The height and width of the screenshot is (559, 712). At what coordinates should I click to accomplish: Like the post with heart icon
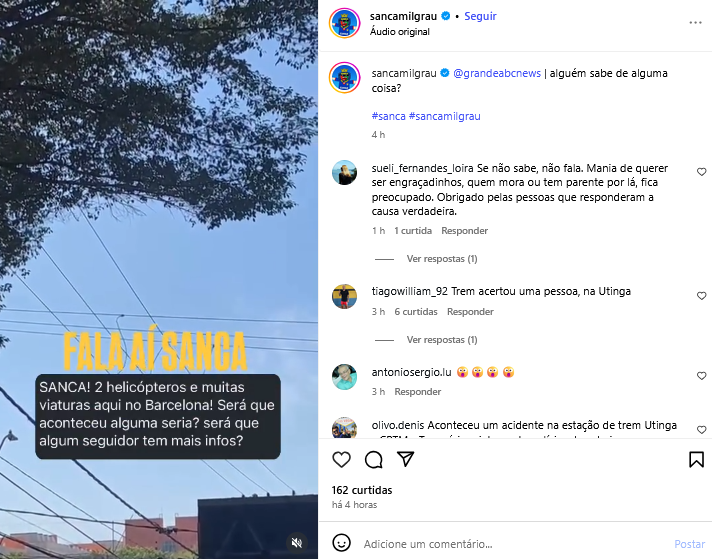[341, 460]
